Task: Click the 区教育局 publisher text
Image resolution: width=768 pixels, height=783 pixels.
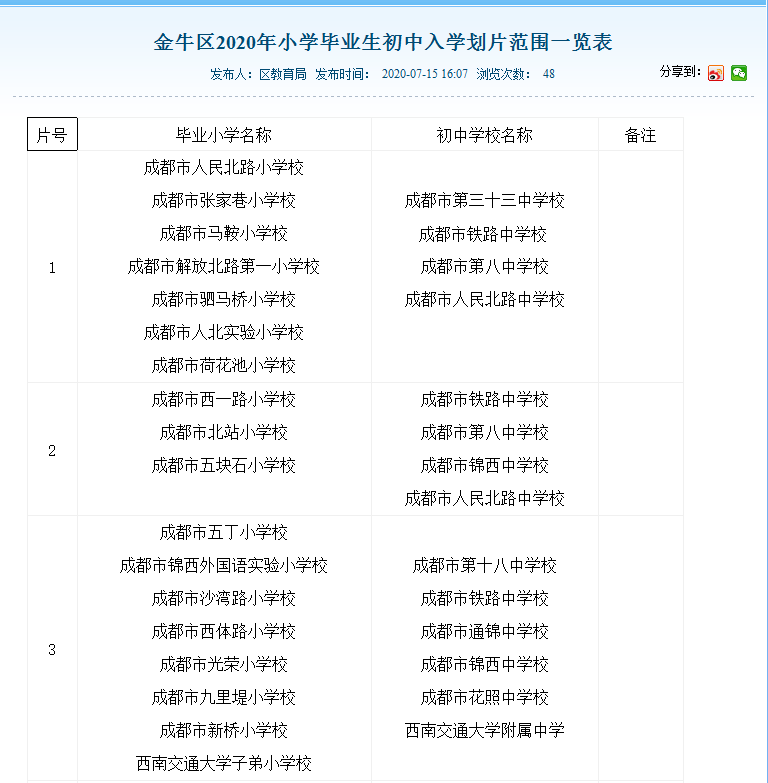Action: [282, 74]
